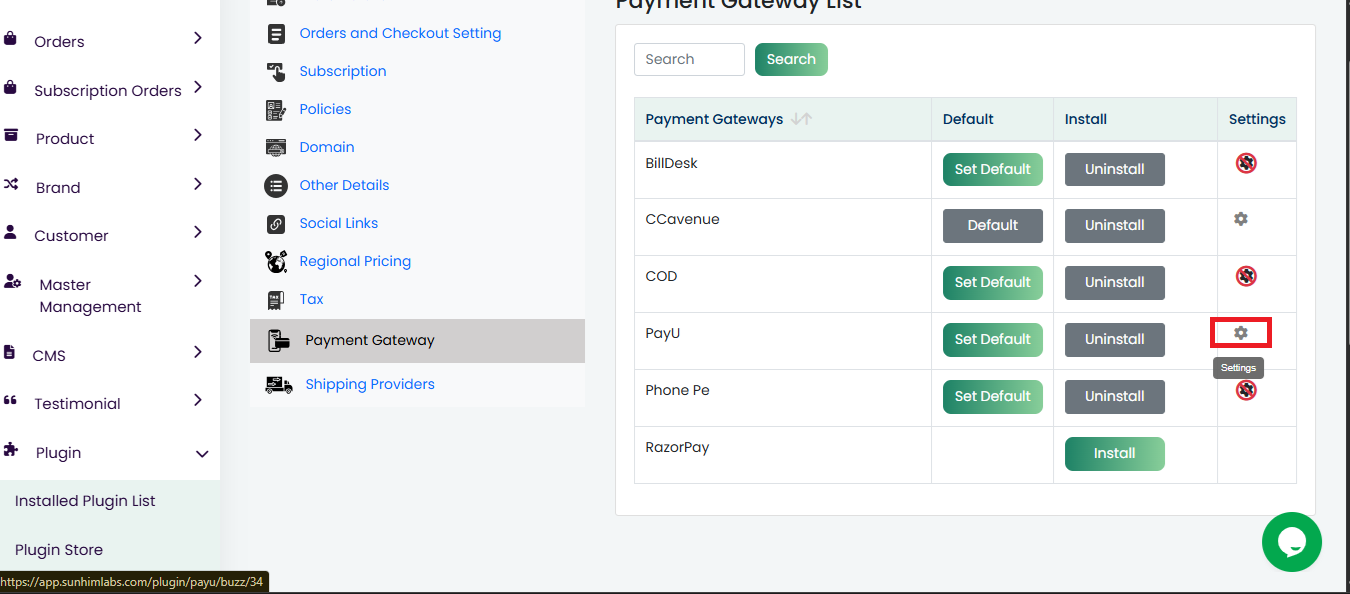Uninstall the Phone Pe gateway
Viewport: 1350px width, 594px height.
pyautogui.click(x=1114, y=397)
